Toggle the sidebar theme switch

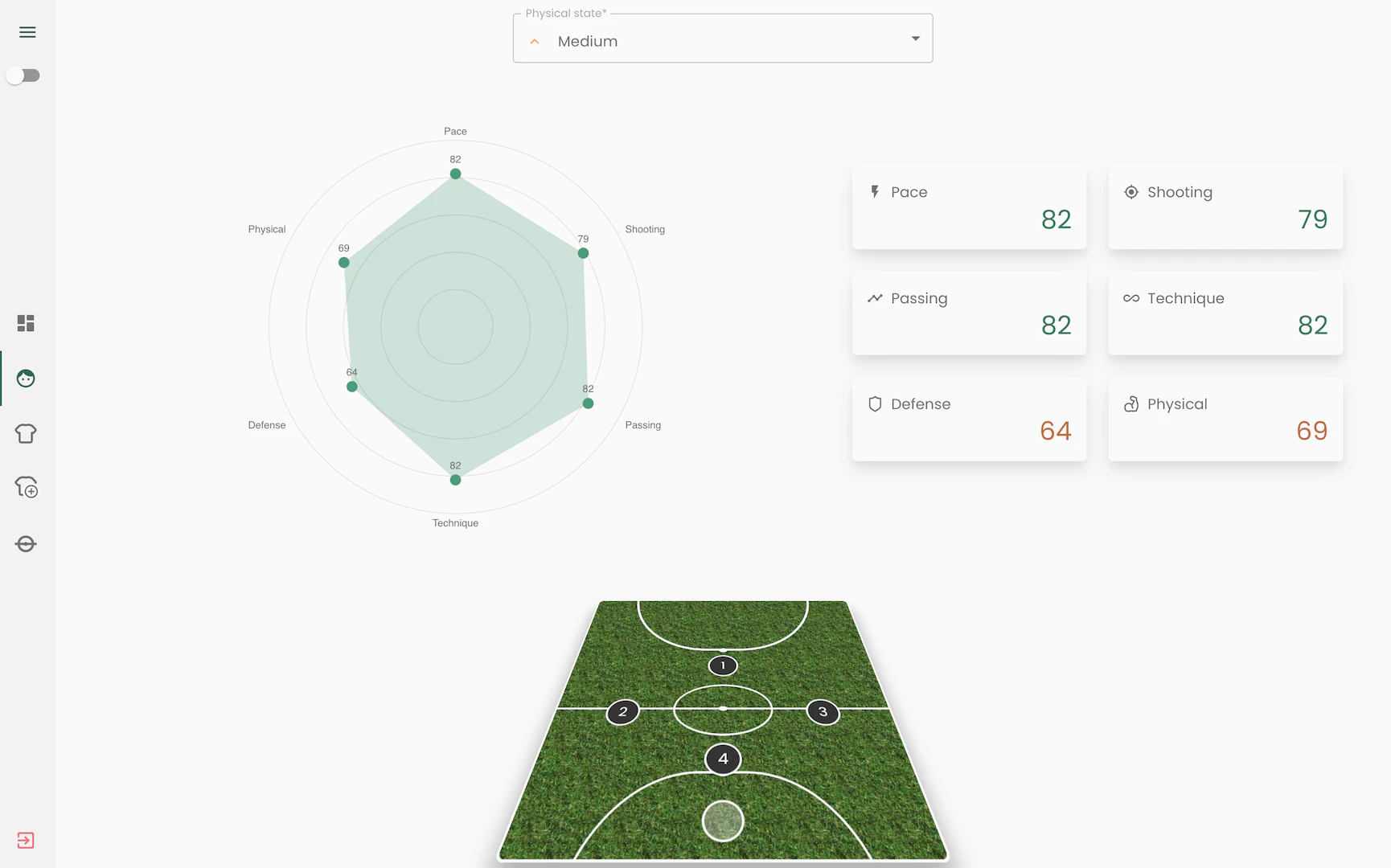coord(23,76)
